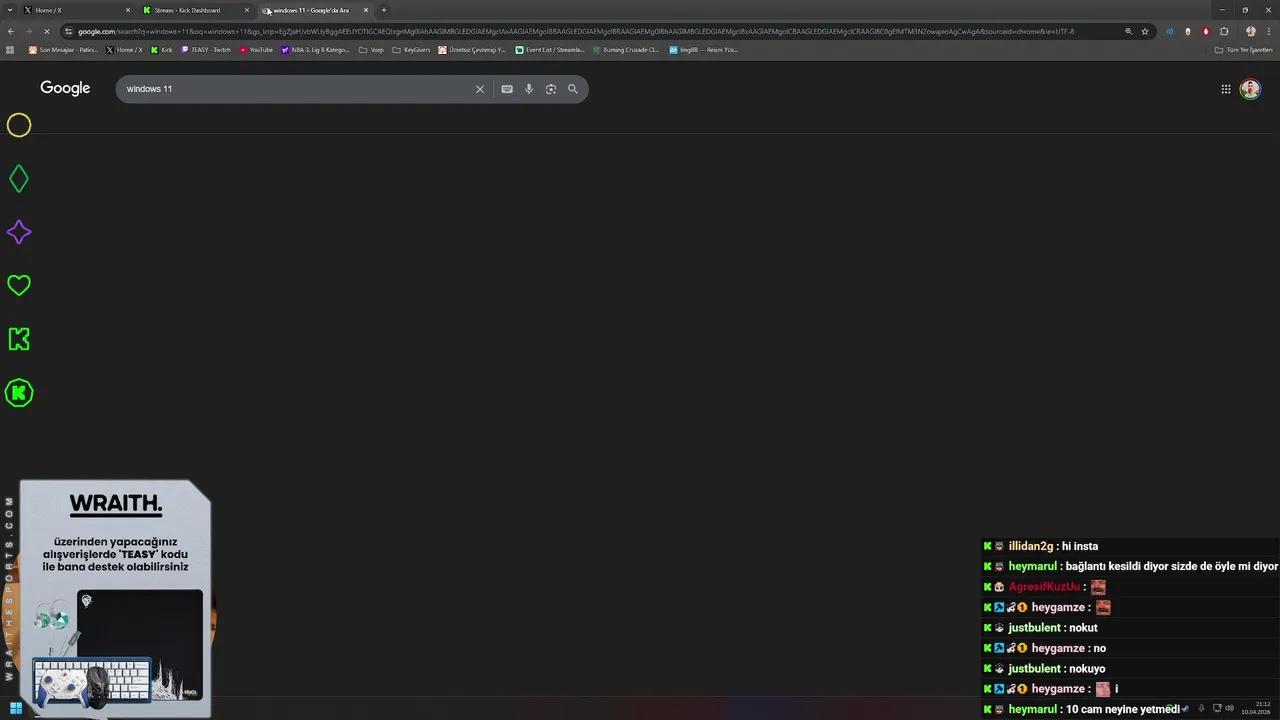
Task: Open the taskbar volume icon
Action: pyautogui.click(x=1230, y=708)
